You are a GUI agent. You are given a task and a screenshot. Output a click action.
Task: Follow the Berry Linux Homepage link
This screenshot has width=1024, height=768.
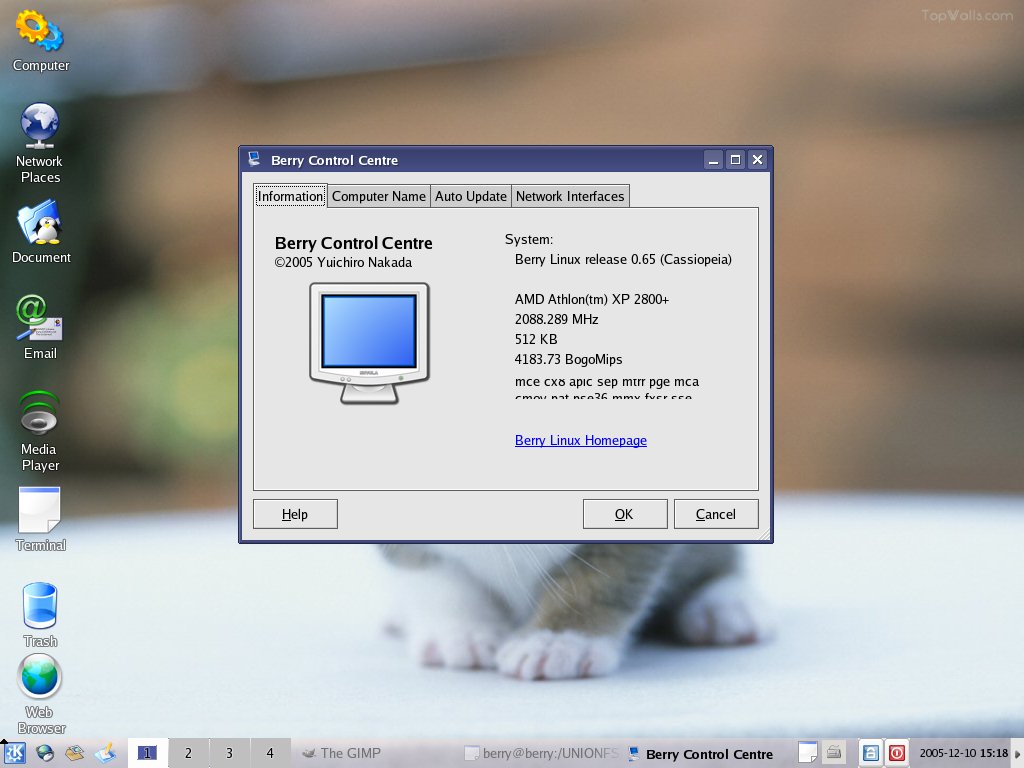(x=581, y=440)
